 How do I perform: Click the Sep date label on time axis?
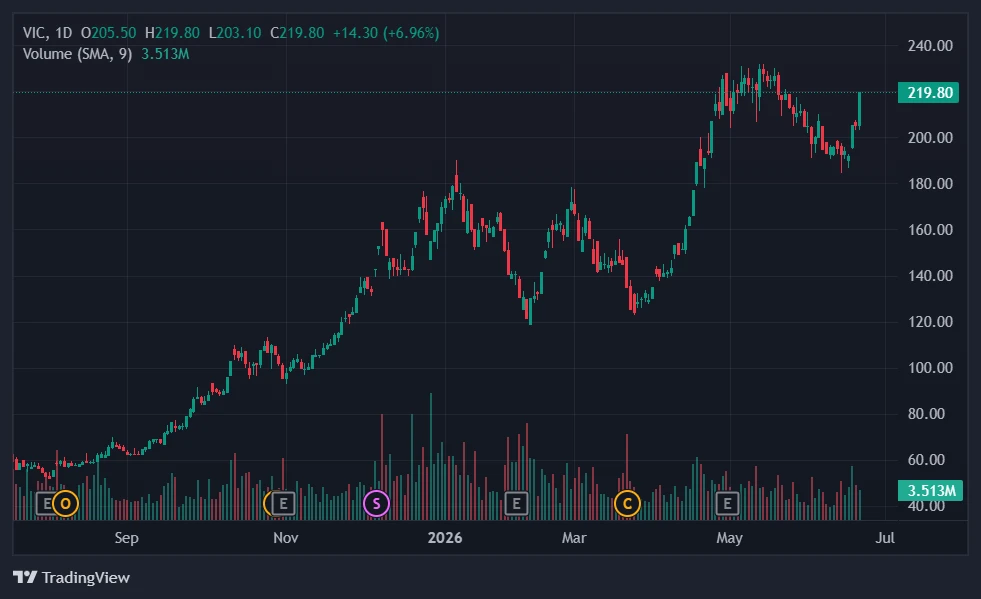(126, 538)
